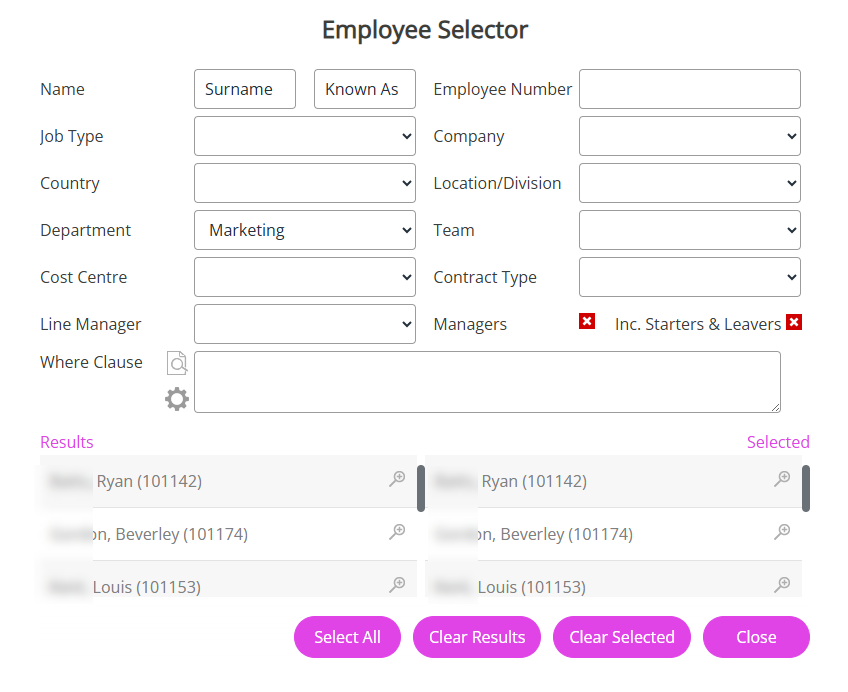Toggle the Inc. Starters & Leavers checkbox
The image size is (848, 692).
(794, 322)
